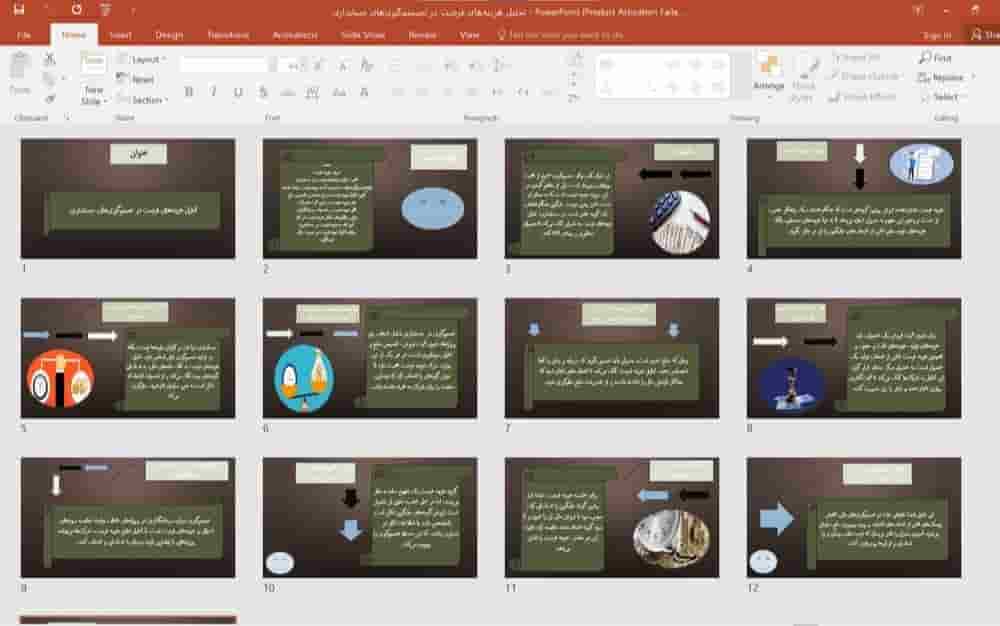This screenshot has width=1000, height=626.
Task: Click the Redo icon in quick access toolbar
Action: [77, 10]
